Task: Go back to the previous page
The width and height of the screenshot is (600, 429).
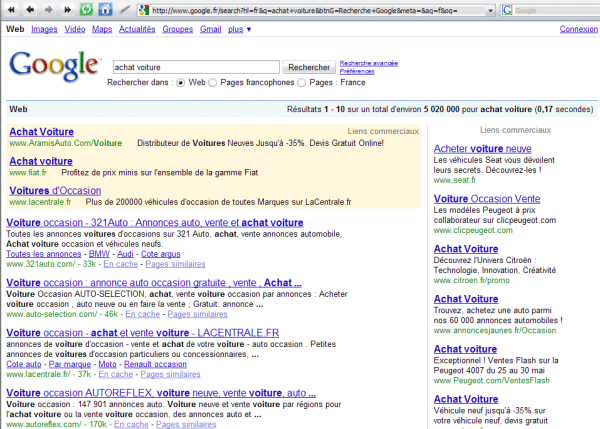Action: pyautogui.click(x=29, y=10)
